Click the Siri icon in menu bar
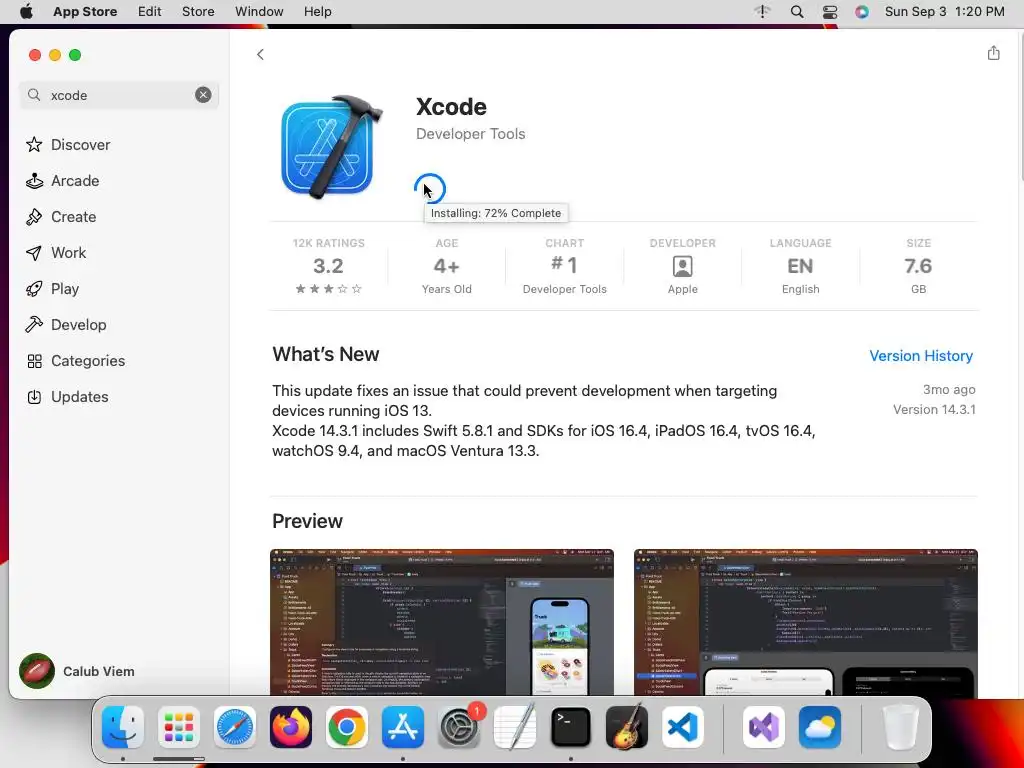 (862, 12)
